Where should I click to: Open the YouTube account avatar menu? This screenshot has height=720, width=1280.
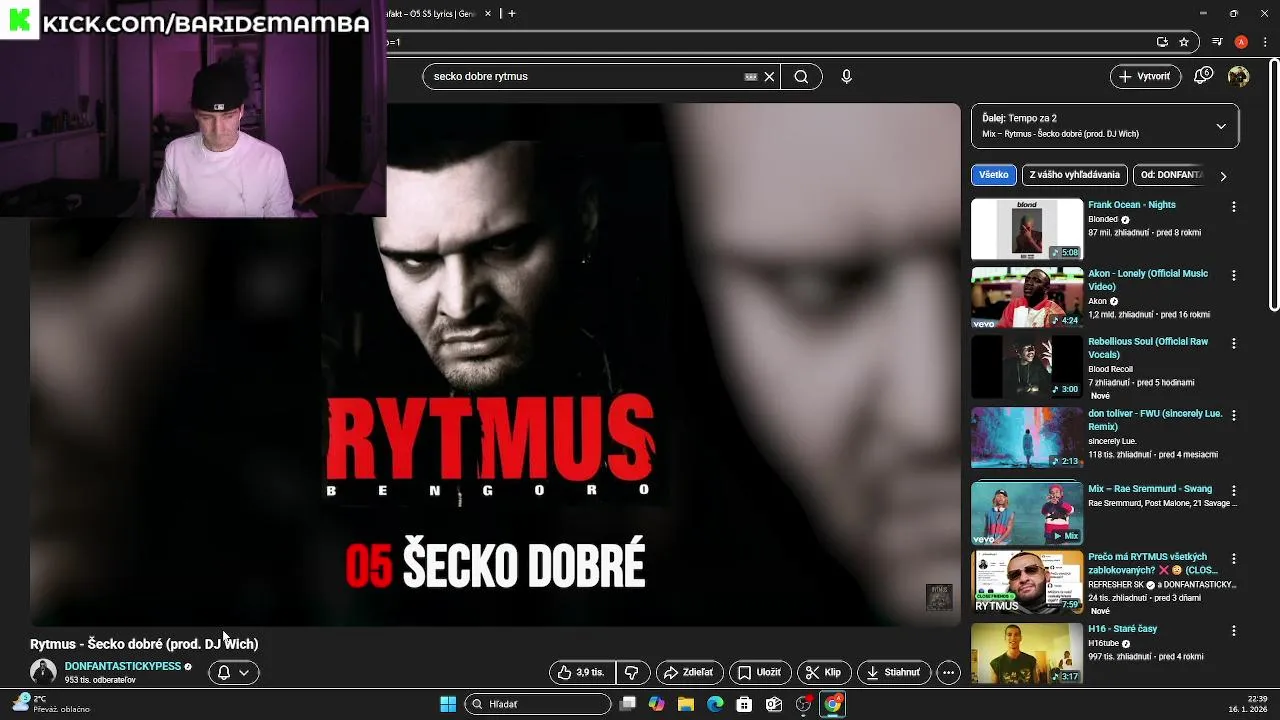(x=1238, y=77)
